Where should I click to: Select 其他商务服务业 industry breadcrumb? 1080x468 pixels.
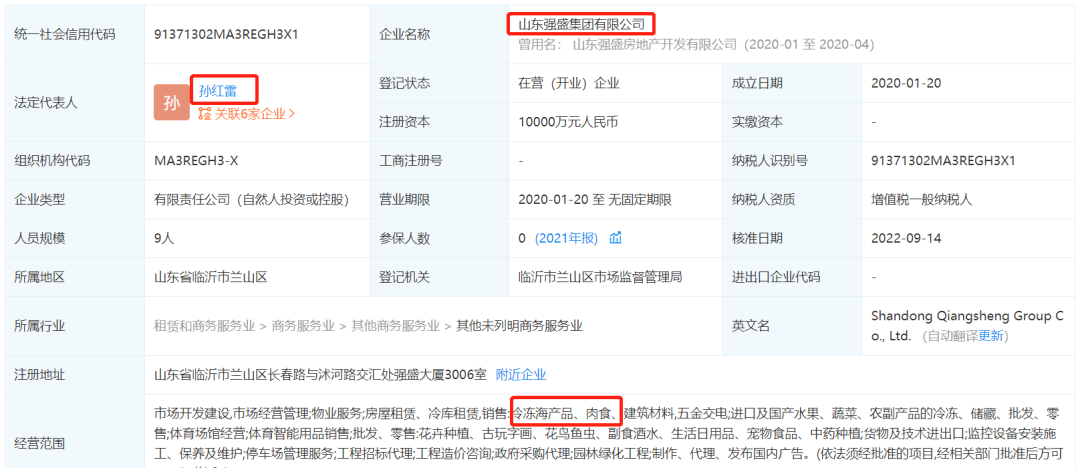[395, 326]
